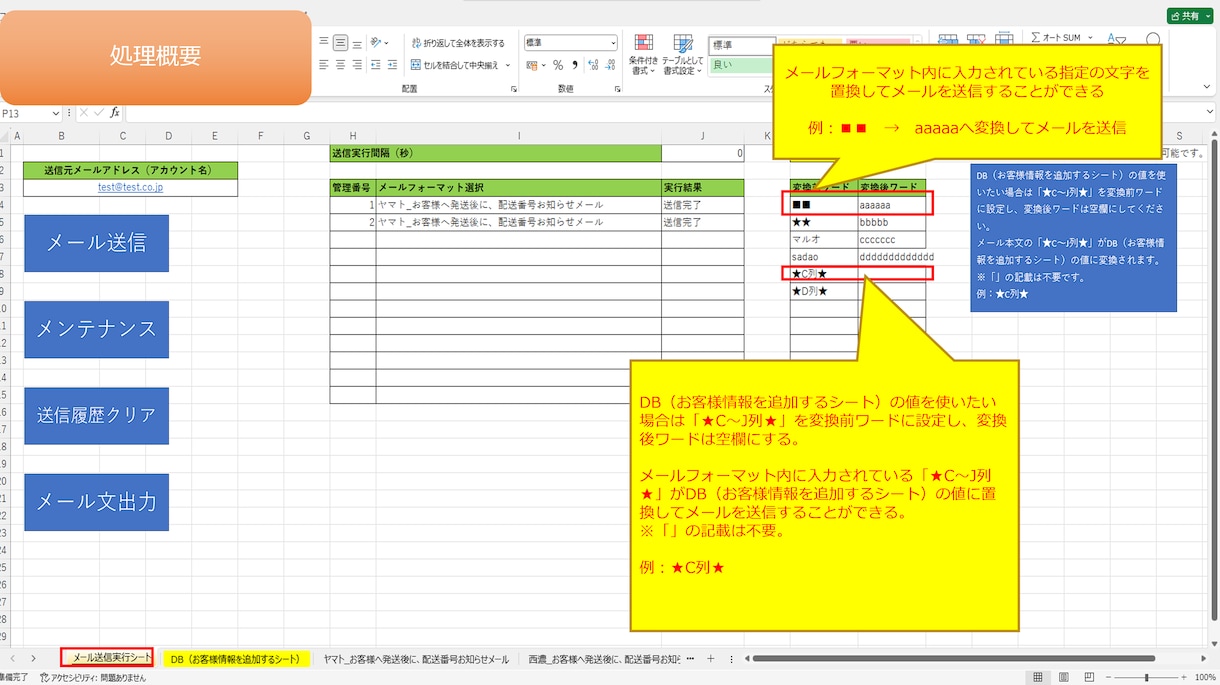This screenshot has height=685, width=1220.
Task: Open アクセシビリティ: 問題ありません status
Action: (92, 677)
